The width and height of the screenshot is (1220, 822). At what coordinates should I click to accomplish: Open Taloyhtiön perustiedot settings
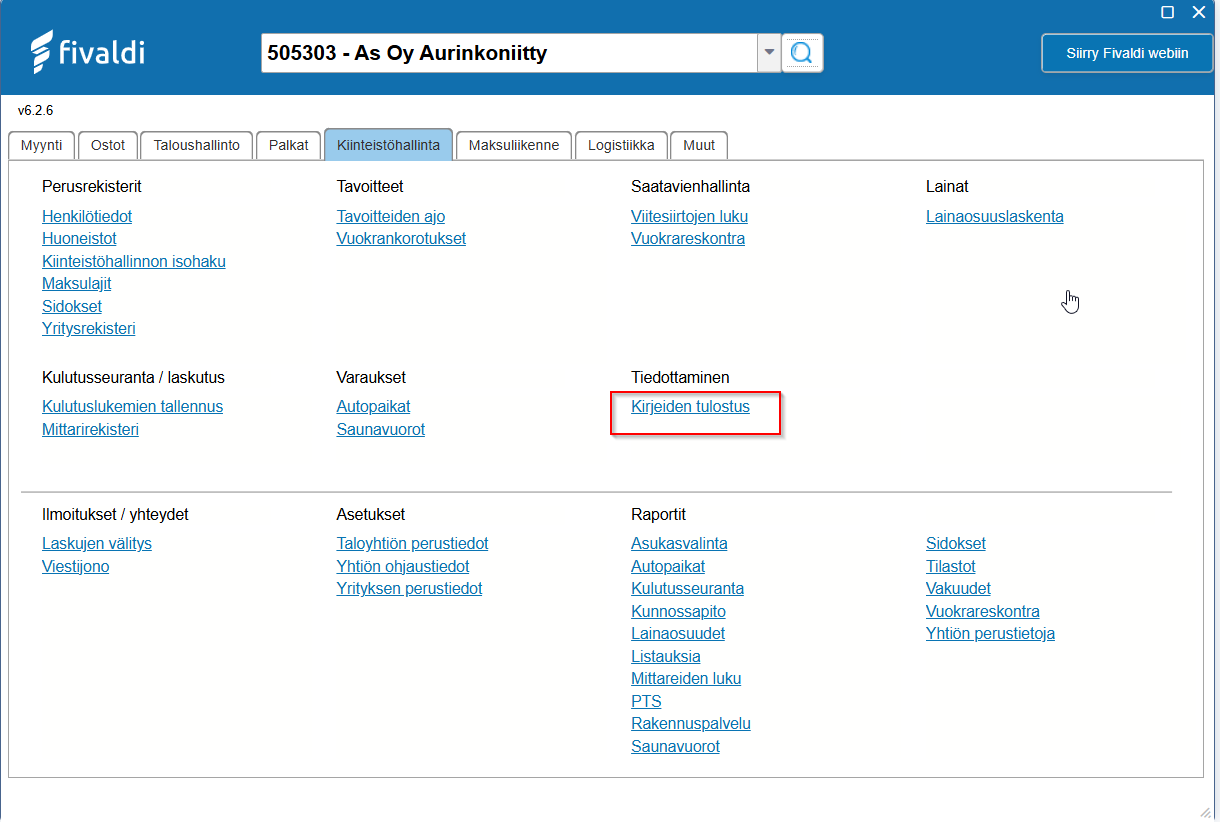click(x=412, y=544)
